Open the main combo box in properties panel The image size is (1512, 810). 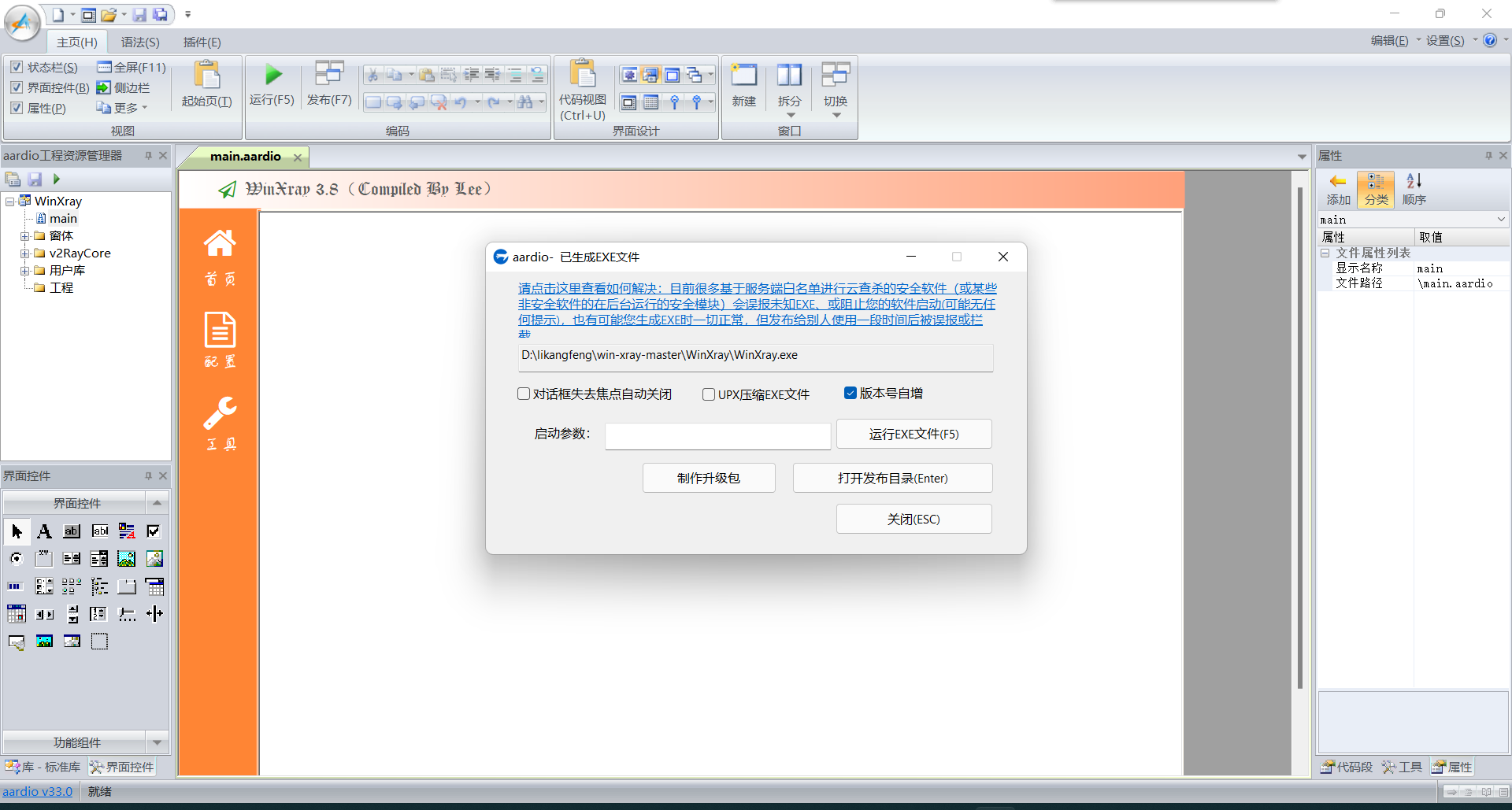point(1413,220)
